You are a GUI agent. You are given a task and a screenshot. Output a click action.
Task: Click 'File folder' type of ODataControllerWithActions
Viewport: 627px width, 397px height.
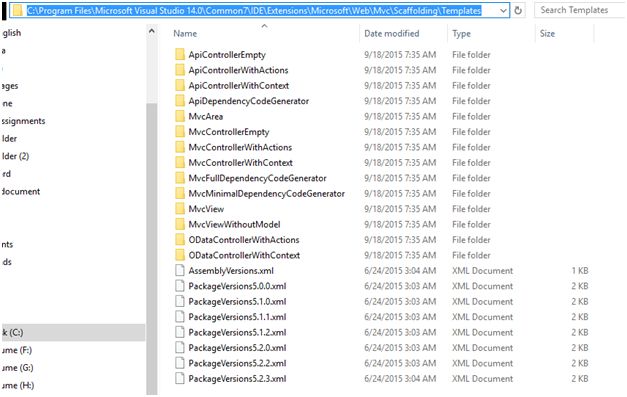471,240
